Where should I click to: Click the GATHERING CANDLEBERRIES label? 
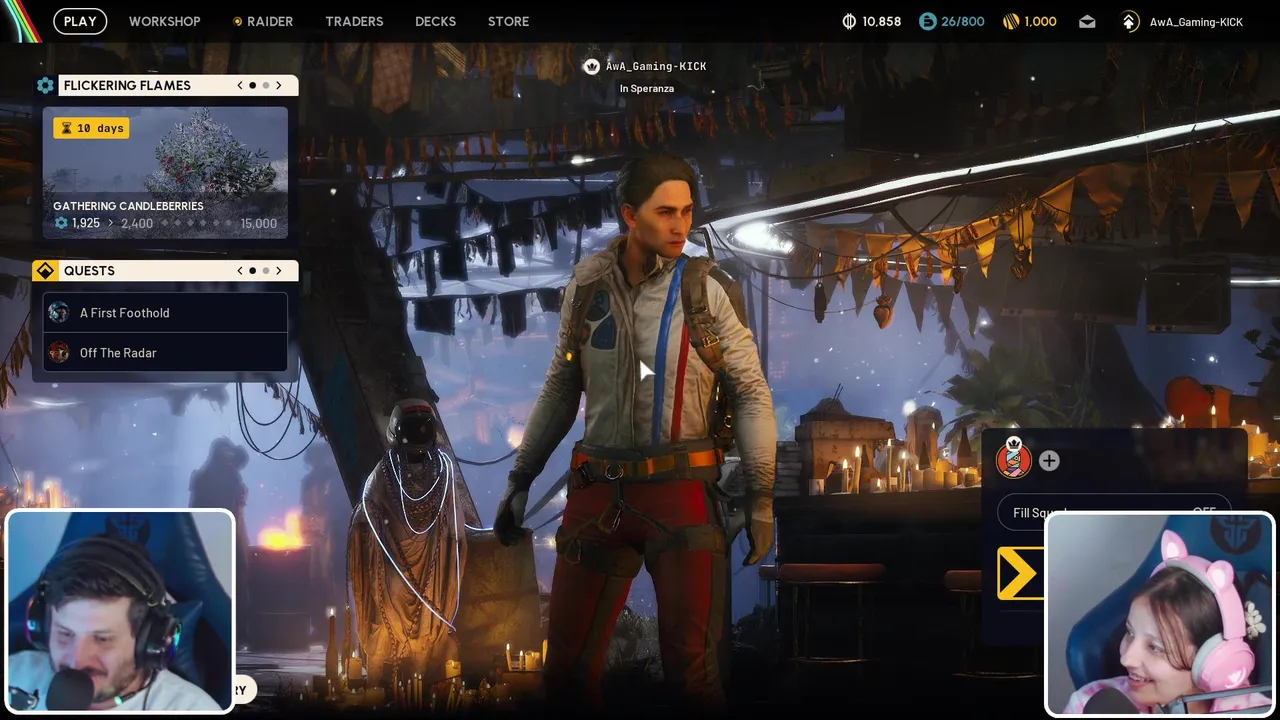(128, 206)
